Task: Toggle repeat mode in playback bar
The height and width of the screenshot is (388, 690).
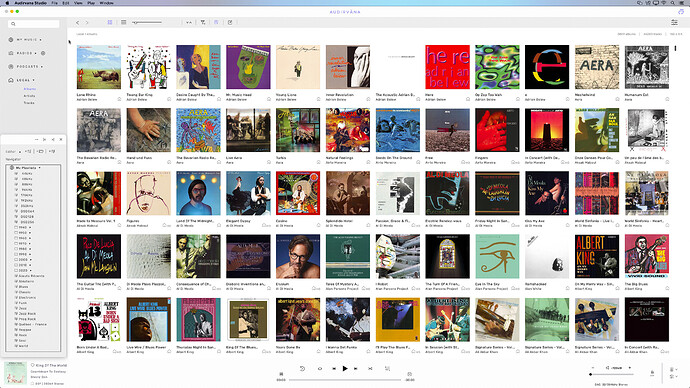Action: [x=320, y=369]
